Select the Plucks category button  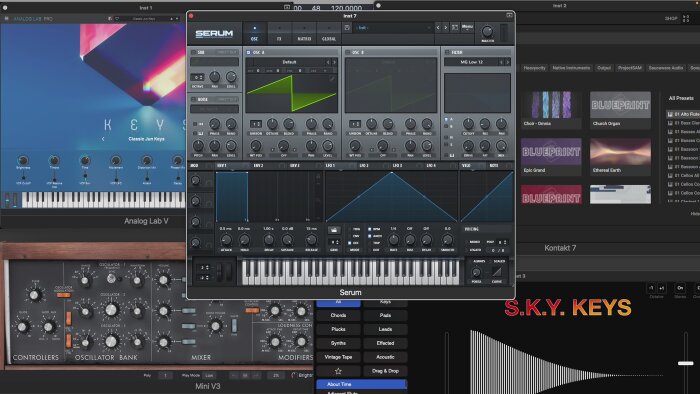point(338,329)
